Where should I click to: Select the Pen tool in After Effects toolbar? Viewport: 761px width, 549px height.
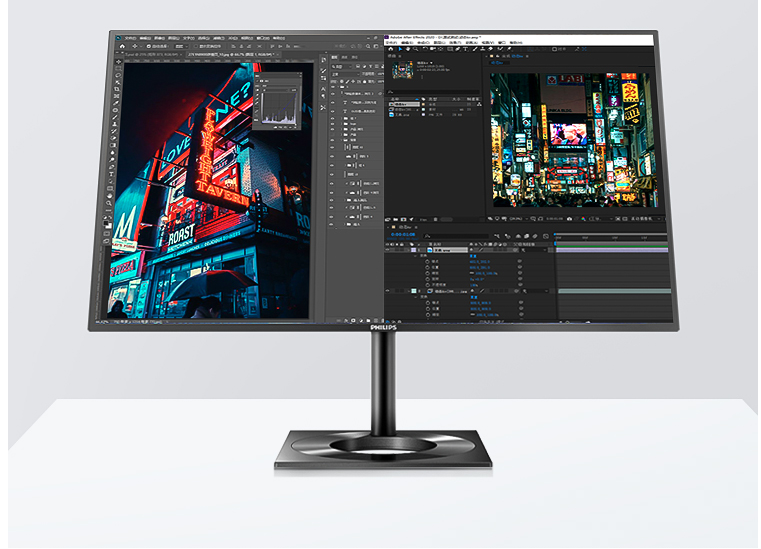click(458, 49)
